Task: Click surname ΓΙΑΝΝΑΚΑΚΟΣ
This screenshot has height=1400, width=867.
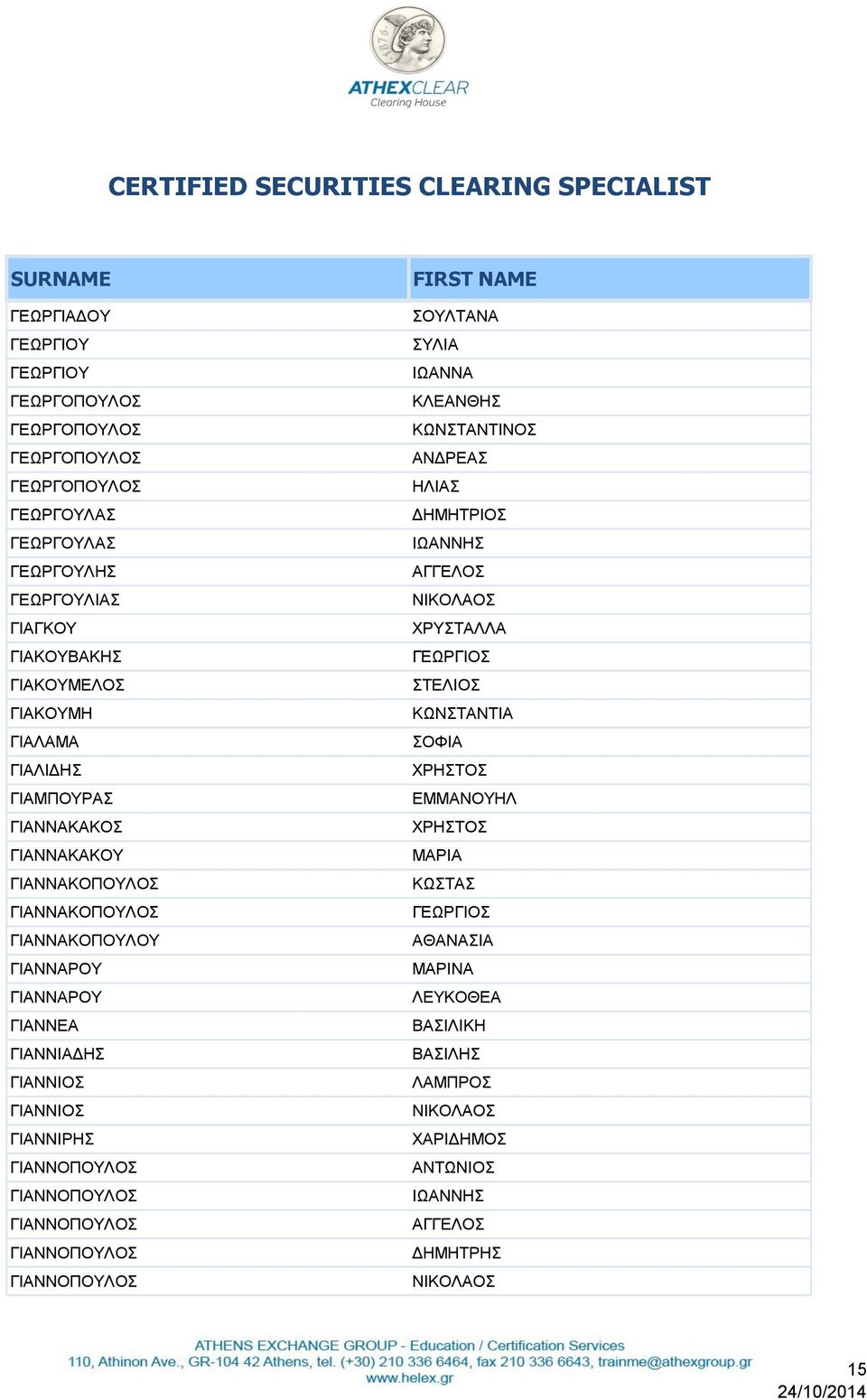Action: point(66,827)
